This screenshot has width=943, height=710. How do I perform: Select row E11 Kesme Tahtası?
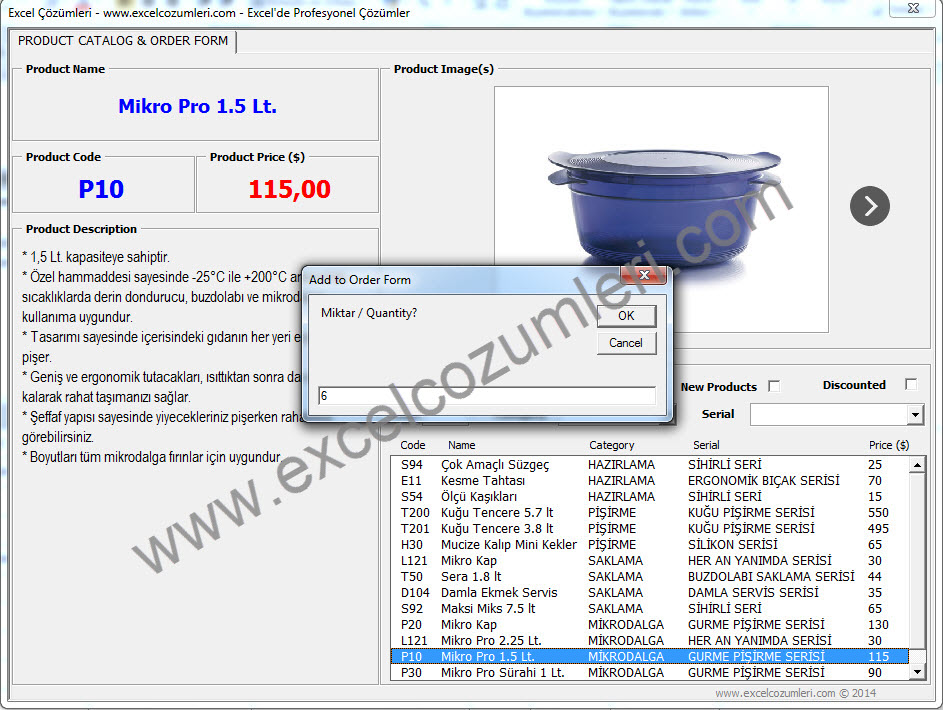650,481
